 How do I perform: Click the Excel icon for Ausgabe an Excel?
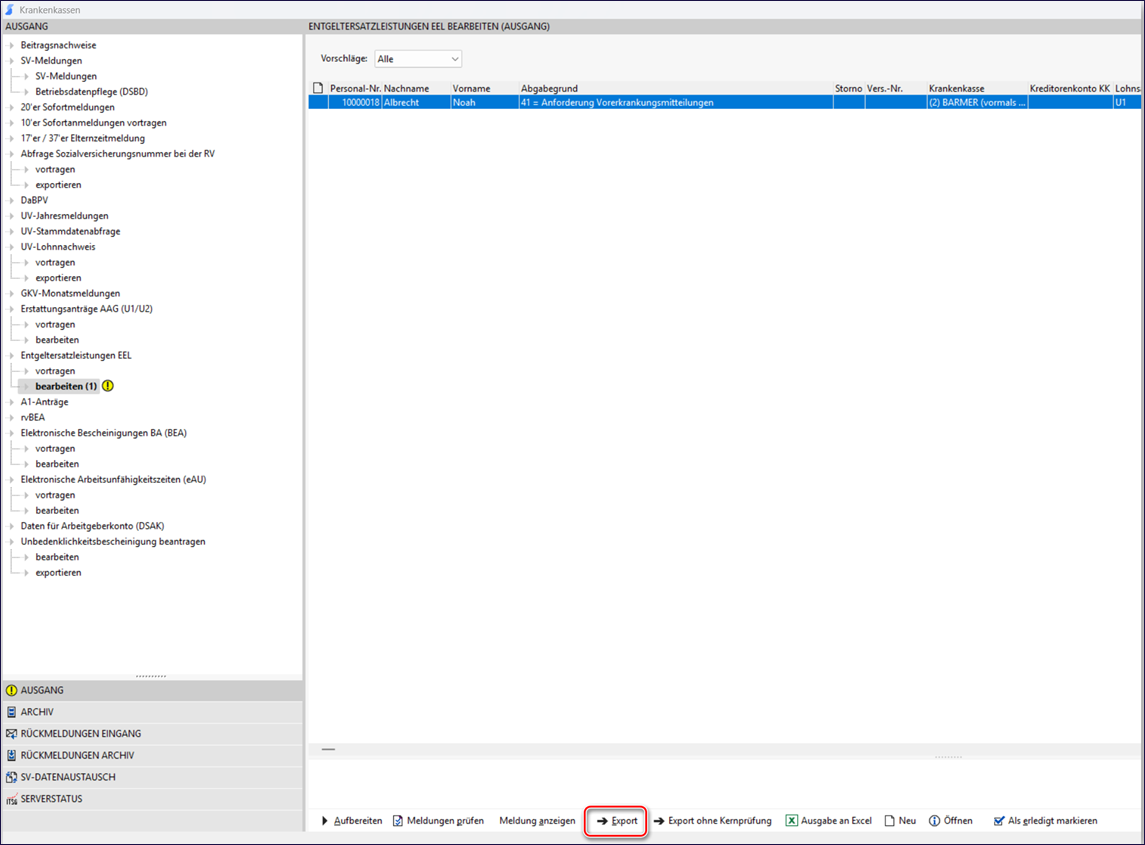pyautogui.click(x=791, y=821)
